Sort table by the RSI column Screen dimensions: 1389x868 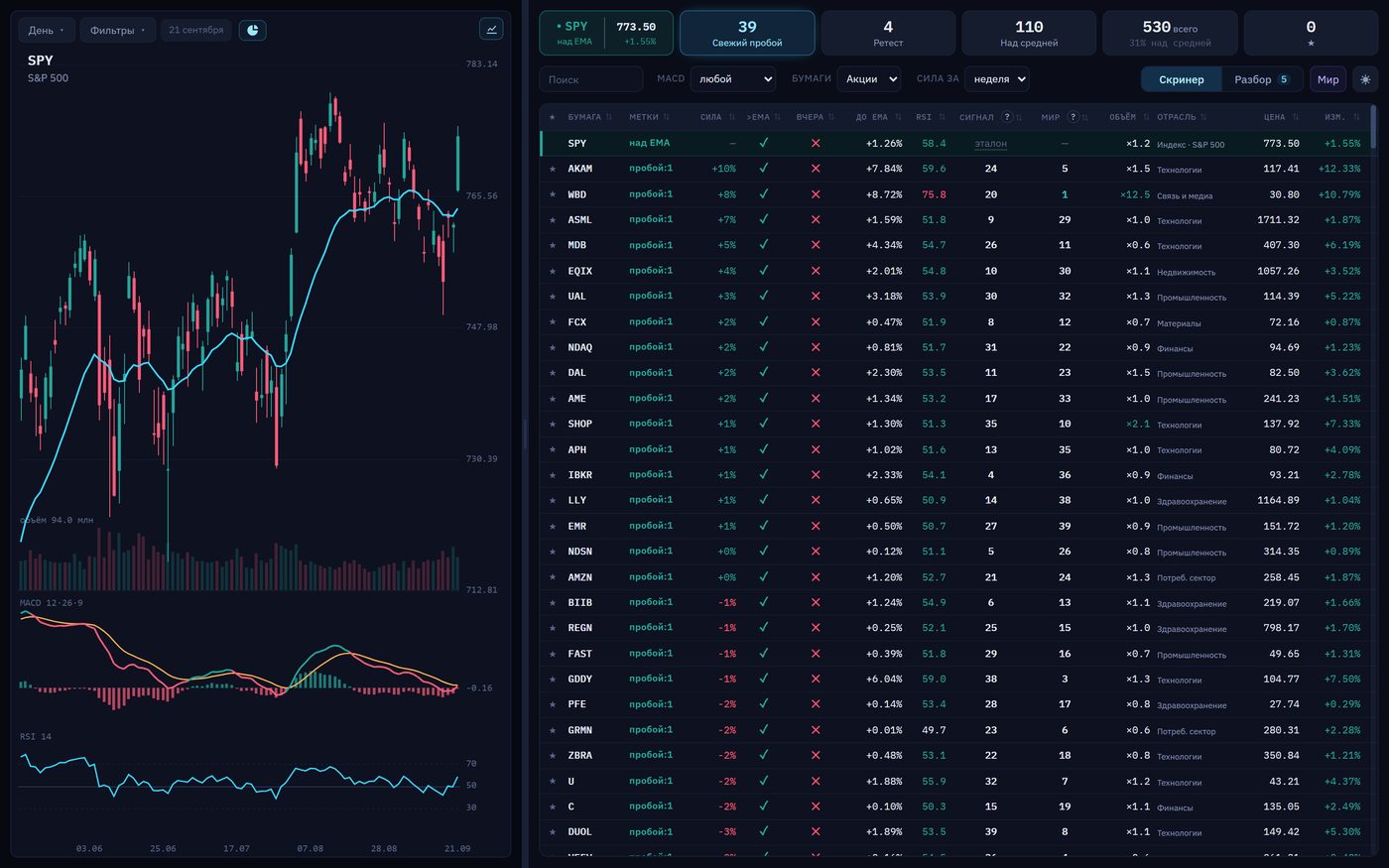[x=930, y=117]
